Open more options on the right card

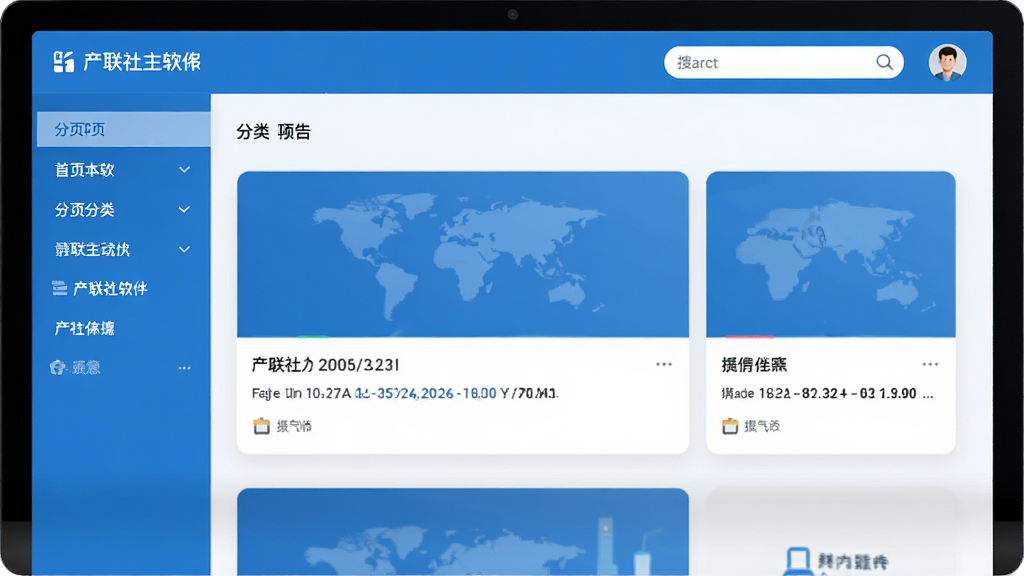tap(931, 364)
